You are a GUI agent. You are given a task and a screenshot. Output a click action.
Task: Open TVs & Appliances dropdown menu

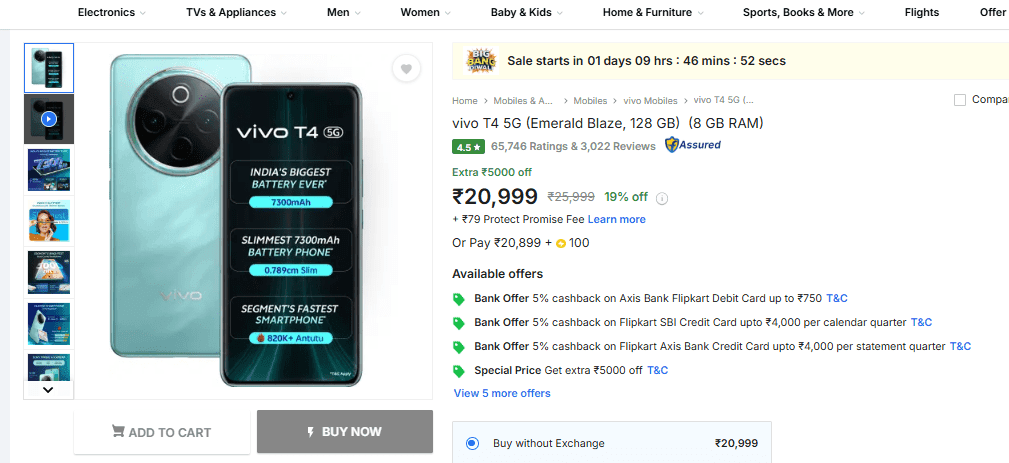click(x=236, y=12)
